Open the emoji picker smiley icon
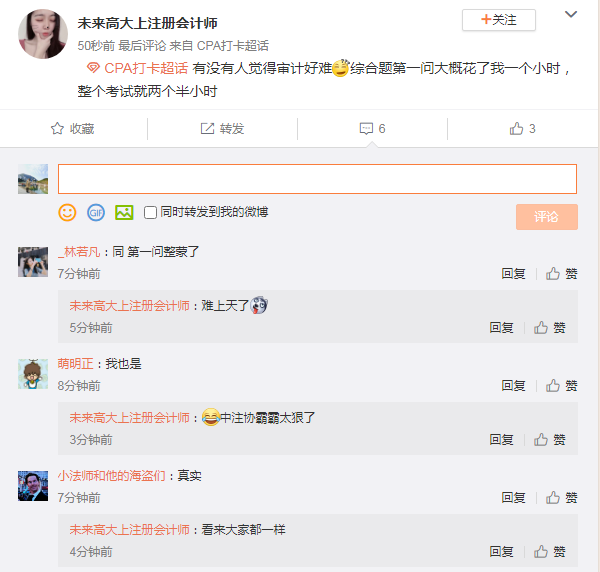Viewport: 600px width, 572px height. pos(67,212)
